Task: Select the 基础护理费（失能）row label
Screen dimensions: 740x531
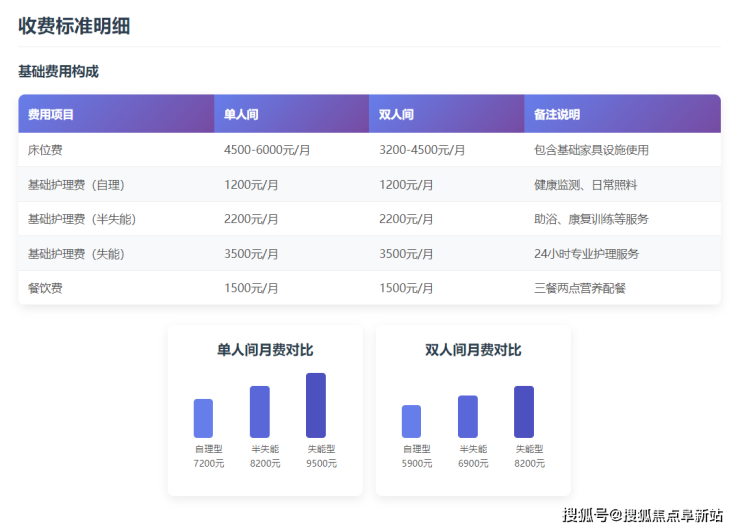Action: coord(76,254)
